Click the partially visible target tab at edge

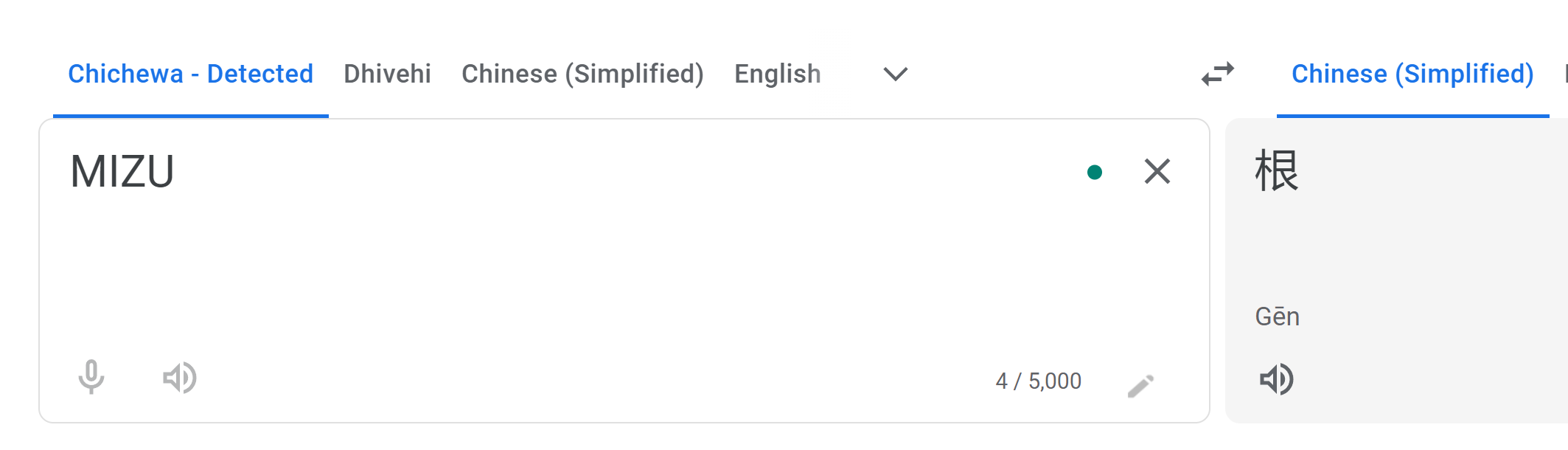(1565, 74)
